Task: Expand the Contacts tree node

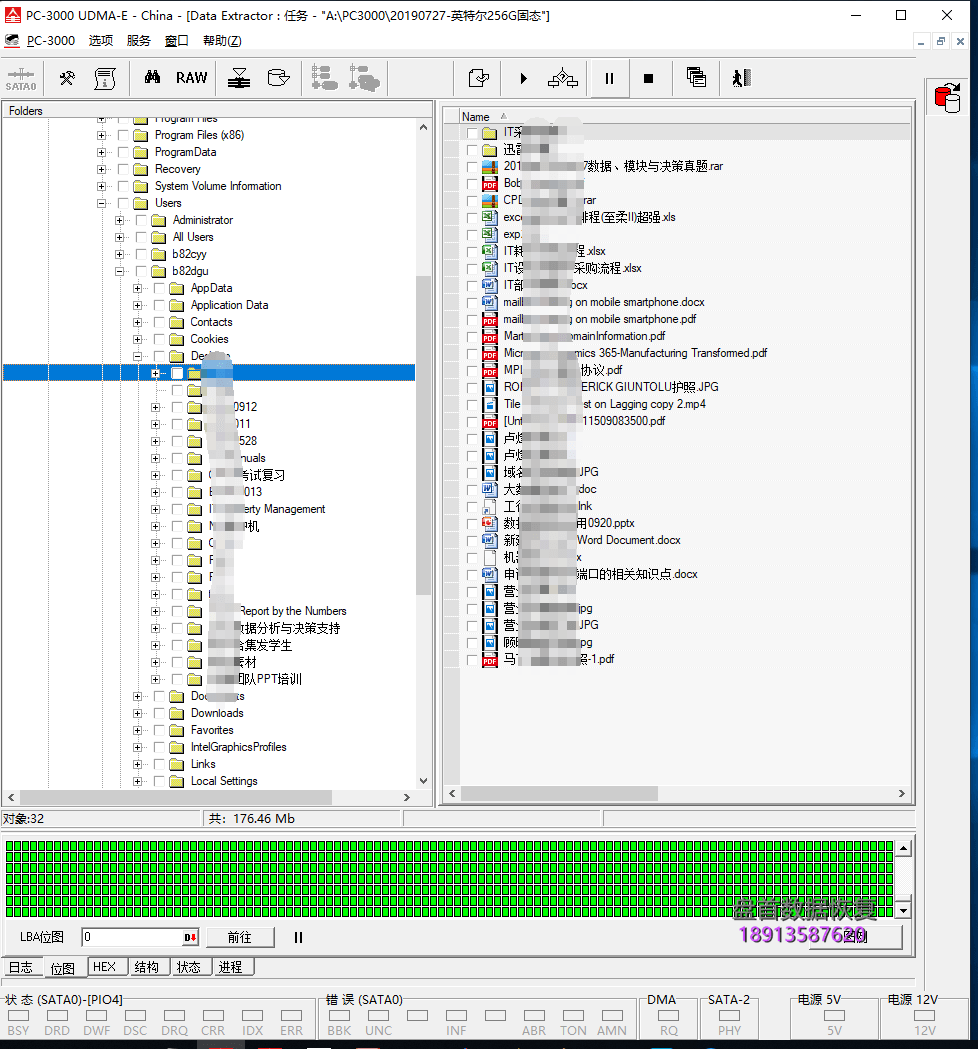Action: [138, 322]
